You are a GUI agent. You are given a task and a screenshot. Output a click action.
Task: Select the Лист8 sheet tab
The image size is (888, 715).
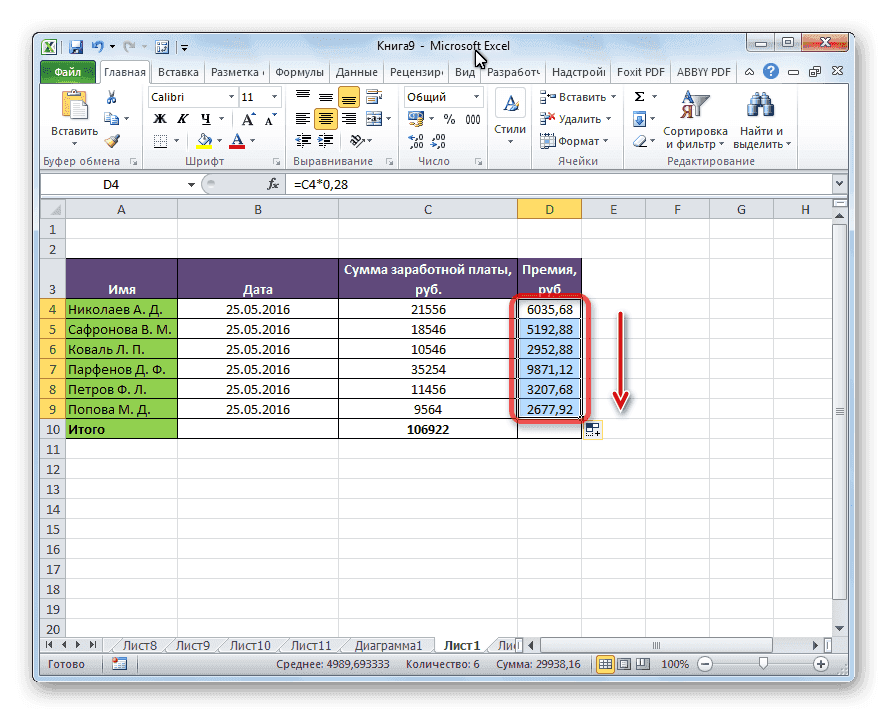[x=138, y=645]
